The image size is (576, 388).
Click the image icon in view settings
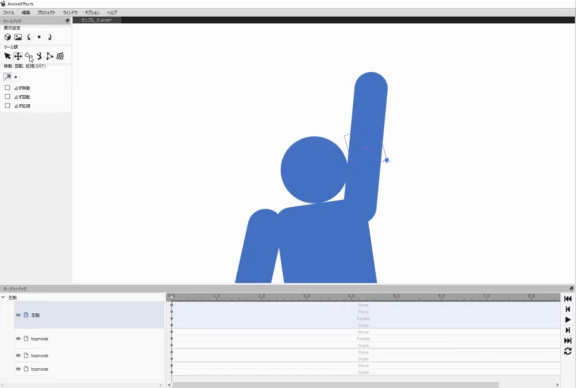click(x=18, y=37)
